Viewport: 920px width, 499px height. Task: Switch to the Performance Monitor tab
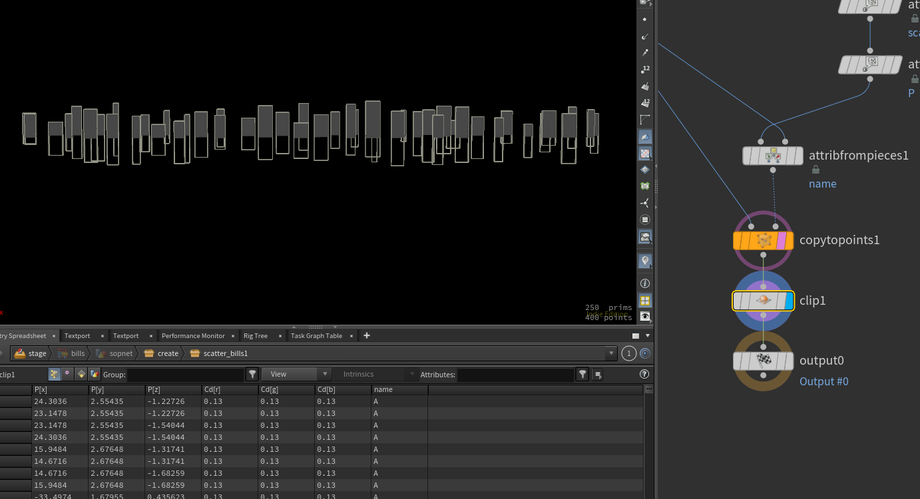coord(193,336)
